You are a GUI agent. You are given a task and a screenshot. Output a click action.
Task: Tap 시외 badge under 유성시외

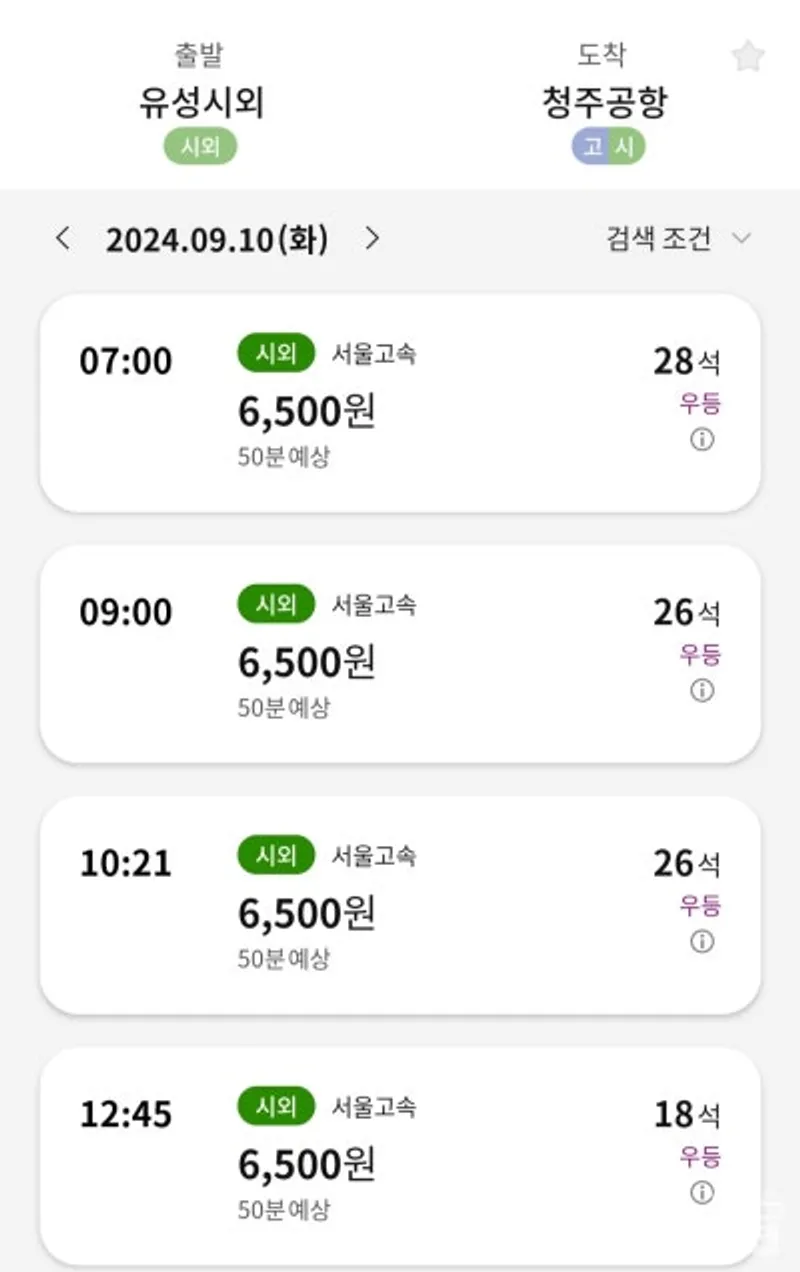pyautogui.click(x=200, y=148)
